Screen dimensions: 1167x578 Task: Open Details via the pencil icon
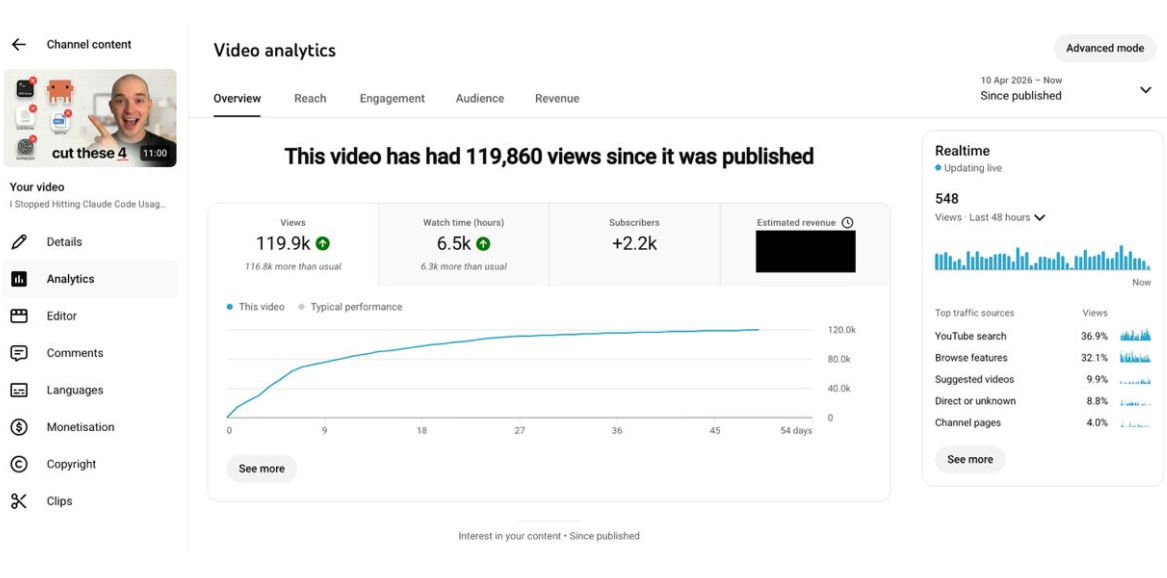pos(19,242)
